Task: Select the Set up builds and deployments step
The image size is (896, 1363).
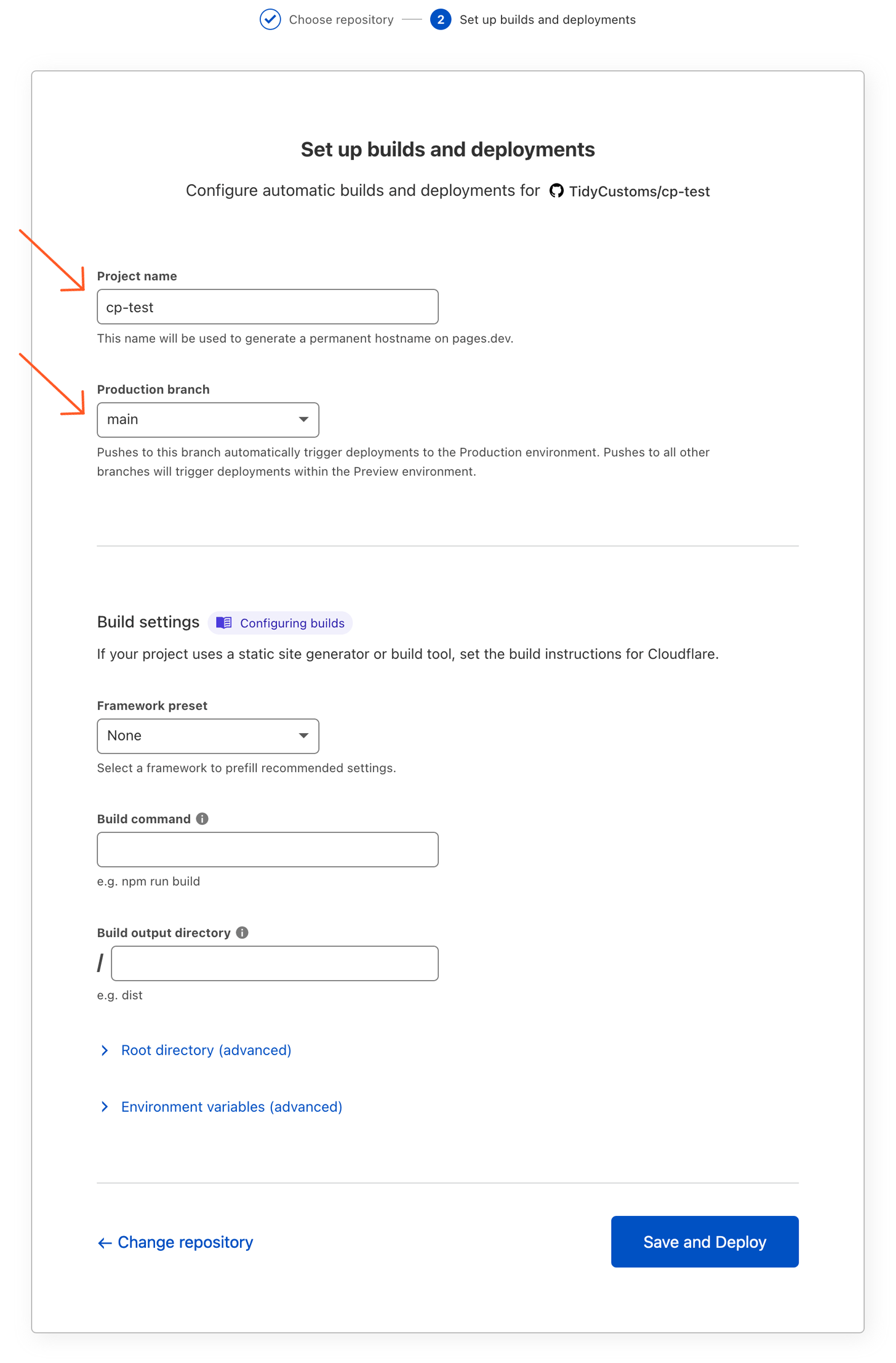Action: pos(547,19)
